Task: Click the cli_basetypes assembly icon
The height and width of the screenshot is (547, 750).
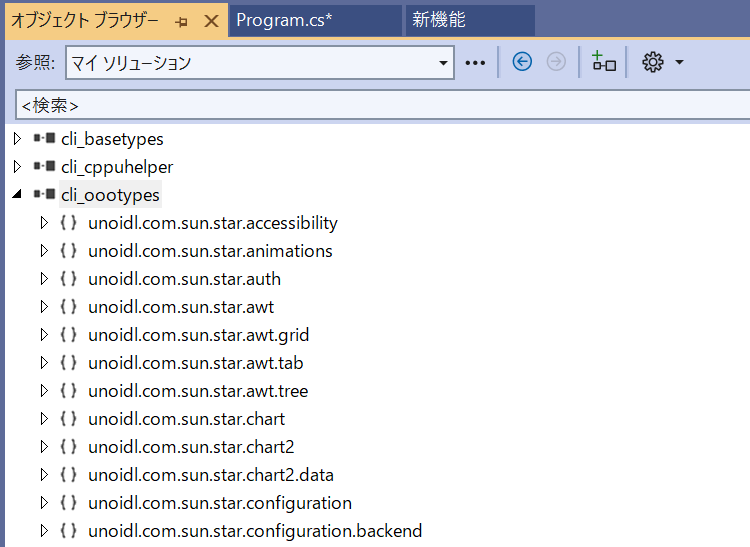Action: tap(44, 139)
